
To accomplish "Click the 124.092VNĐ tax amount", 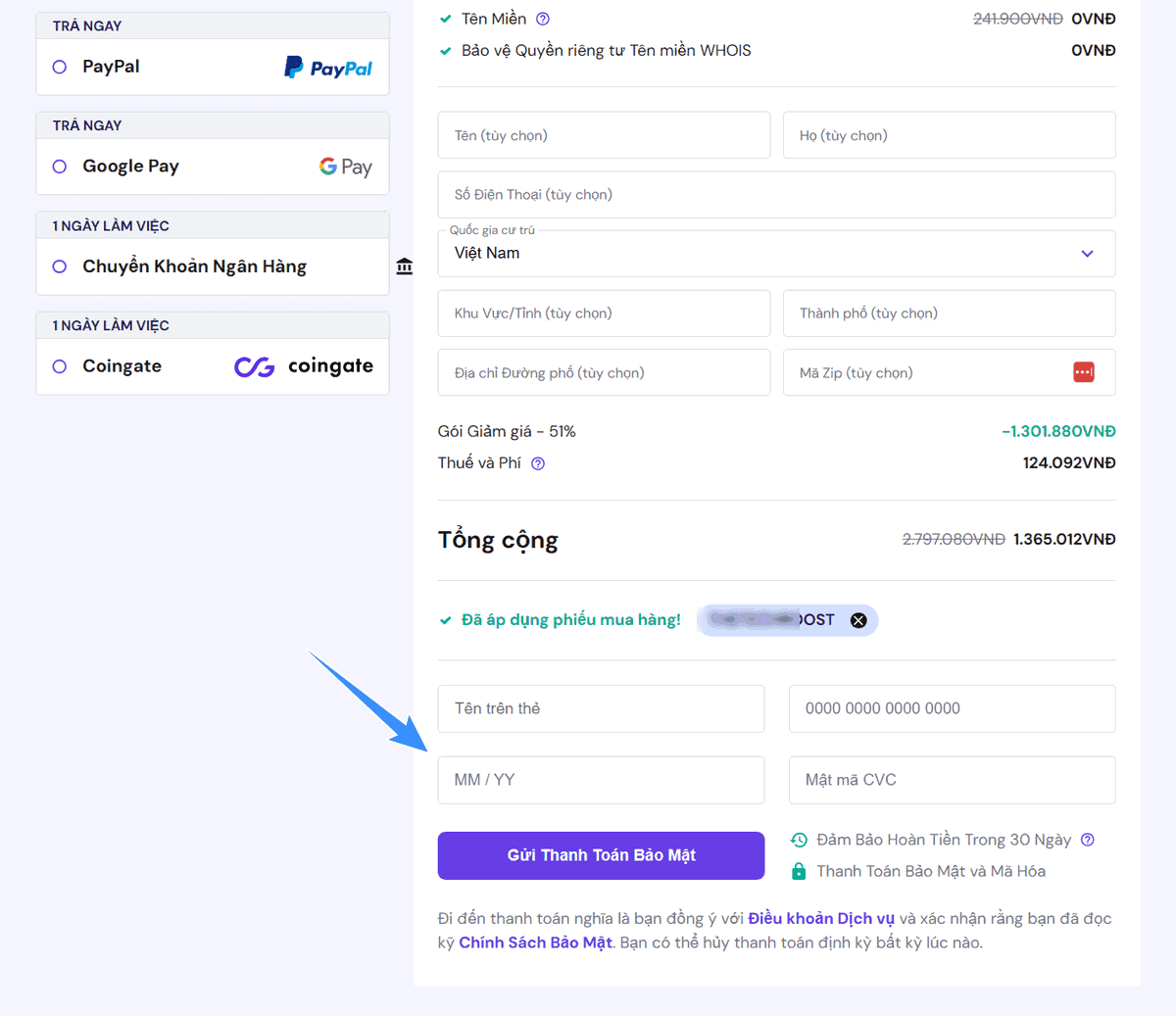I will click(1069, 462).
